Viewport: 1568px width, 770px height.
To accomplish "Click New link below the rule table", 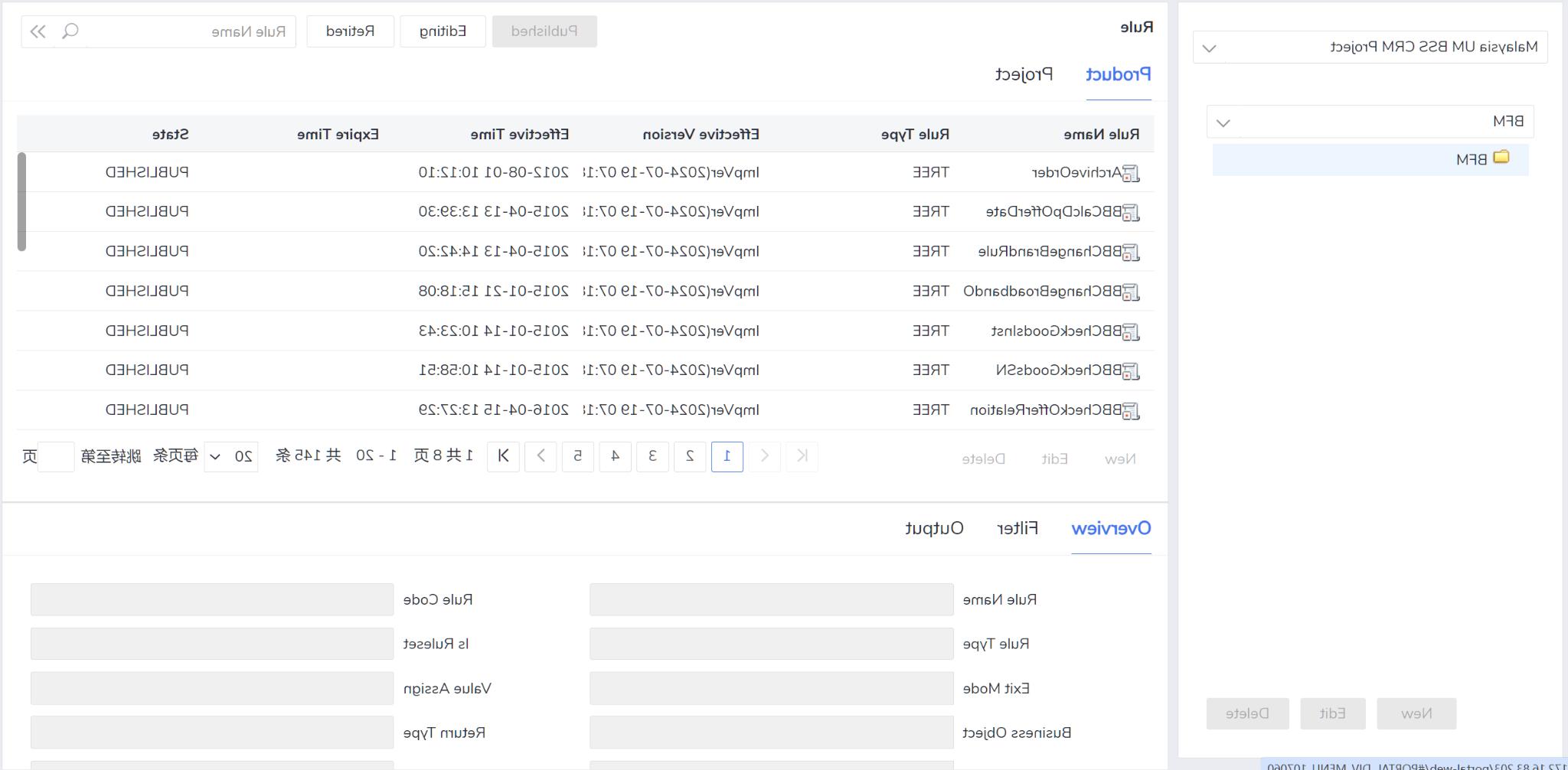I will click(x=1120, y=459).
